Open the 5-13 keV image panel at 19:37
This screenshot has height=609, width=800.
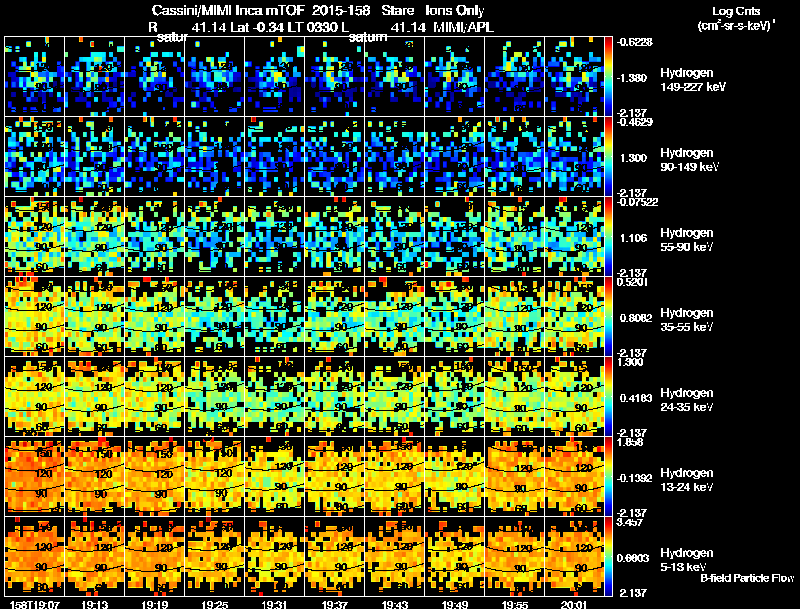click(335, 556)
